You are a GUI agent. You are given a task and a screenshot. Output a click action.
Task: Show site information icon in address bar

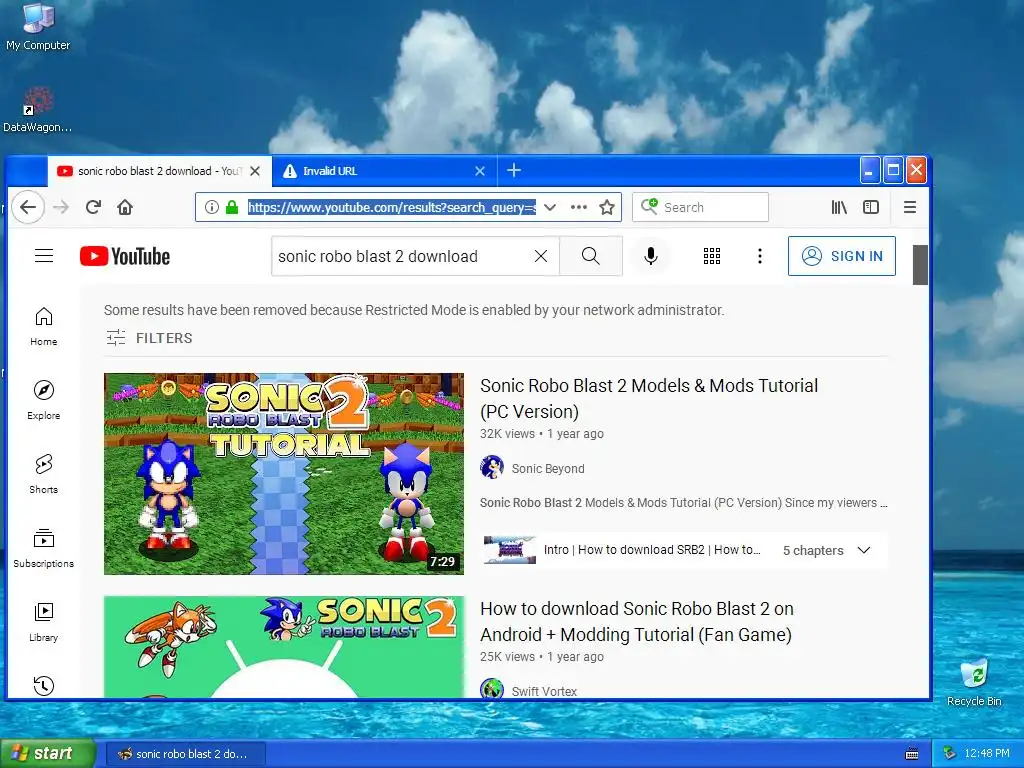(212, 207)
